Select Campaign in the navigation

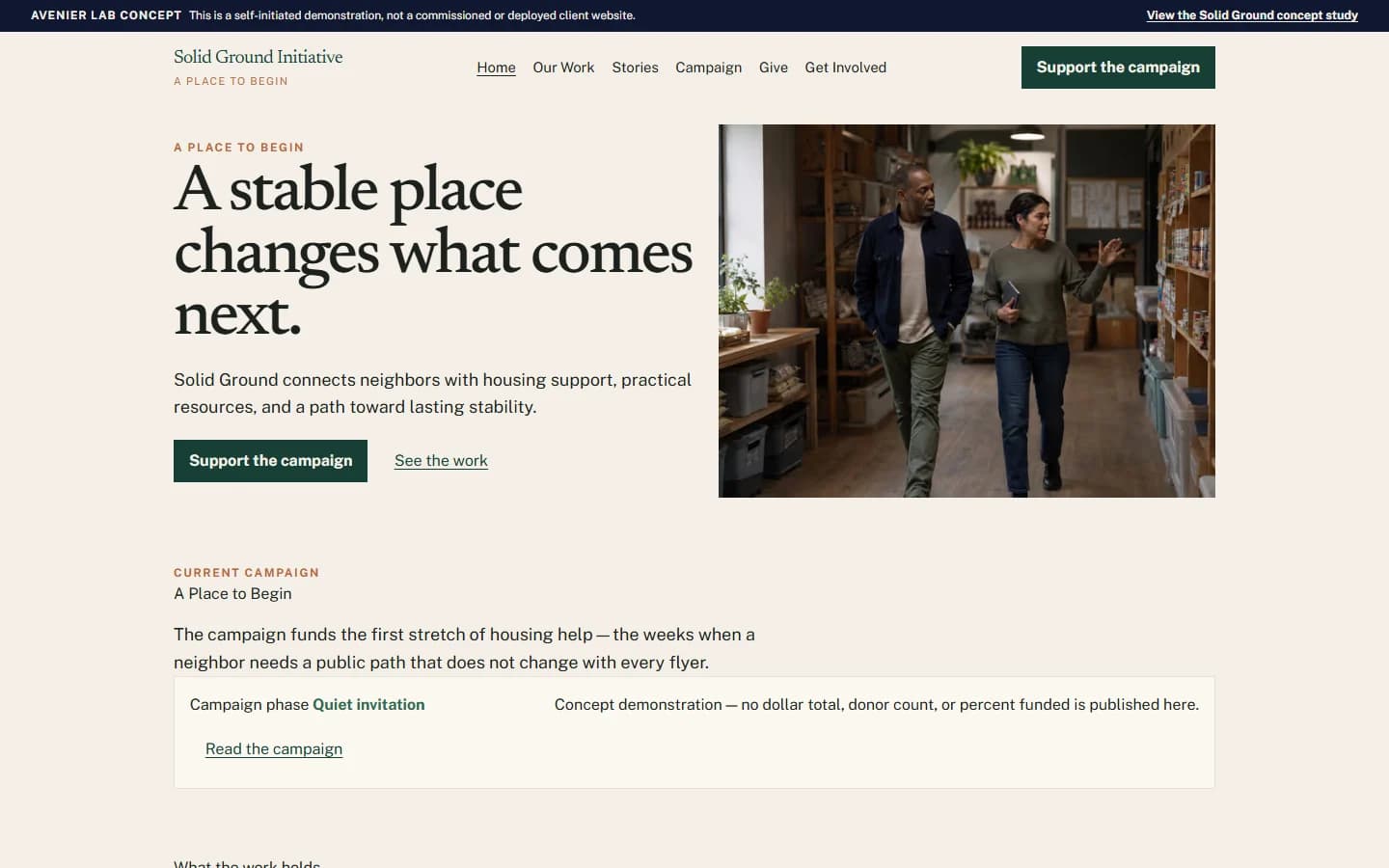pos(708,68)
